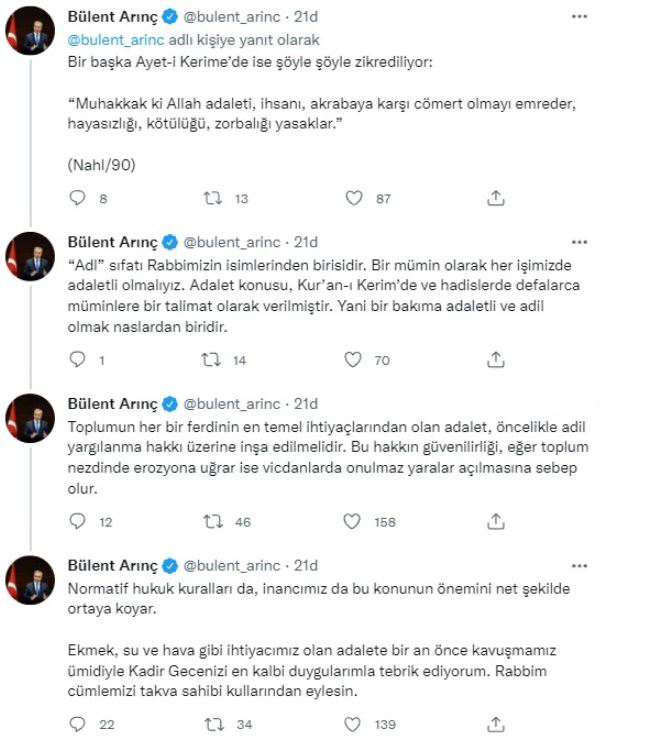
Task: Like the Nahl/90 verse tweet
Action: pos(352,199)
